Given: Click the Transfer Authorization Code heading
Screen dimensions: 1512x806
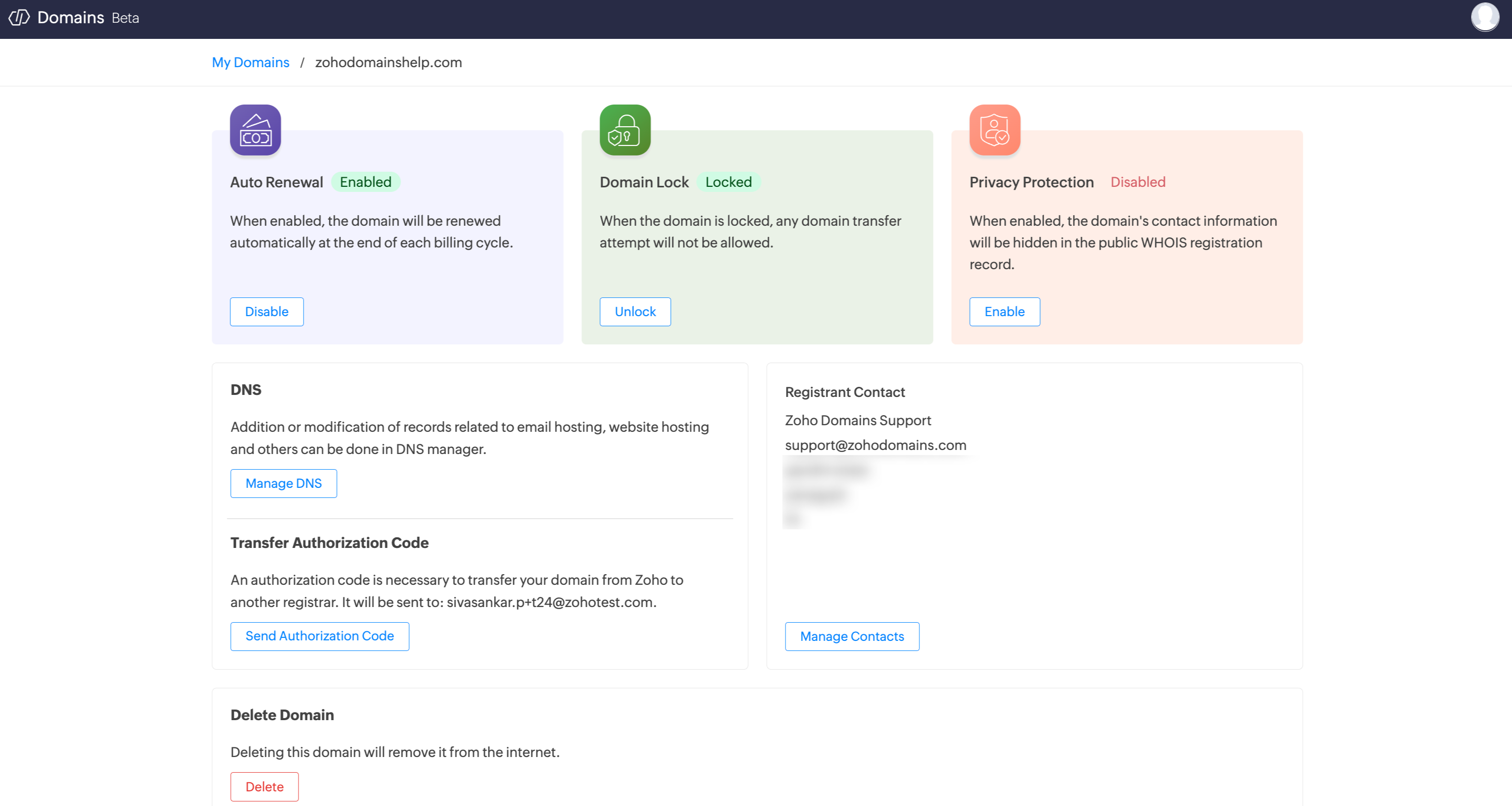Looking at the screenshot, I should (x=329, y=542).
